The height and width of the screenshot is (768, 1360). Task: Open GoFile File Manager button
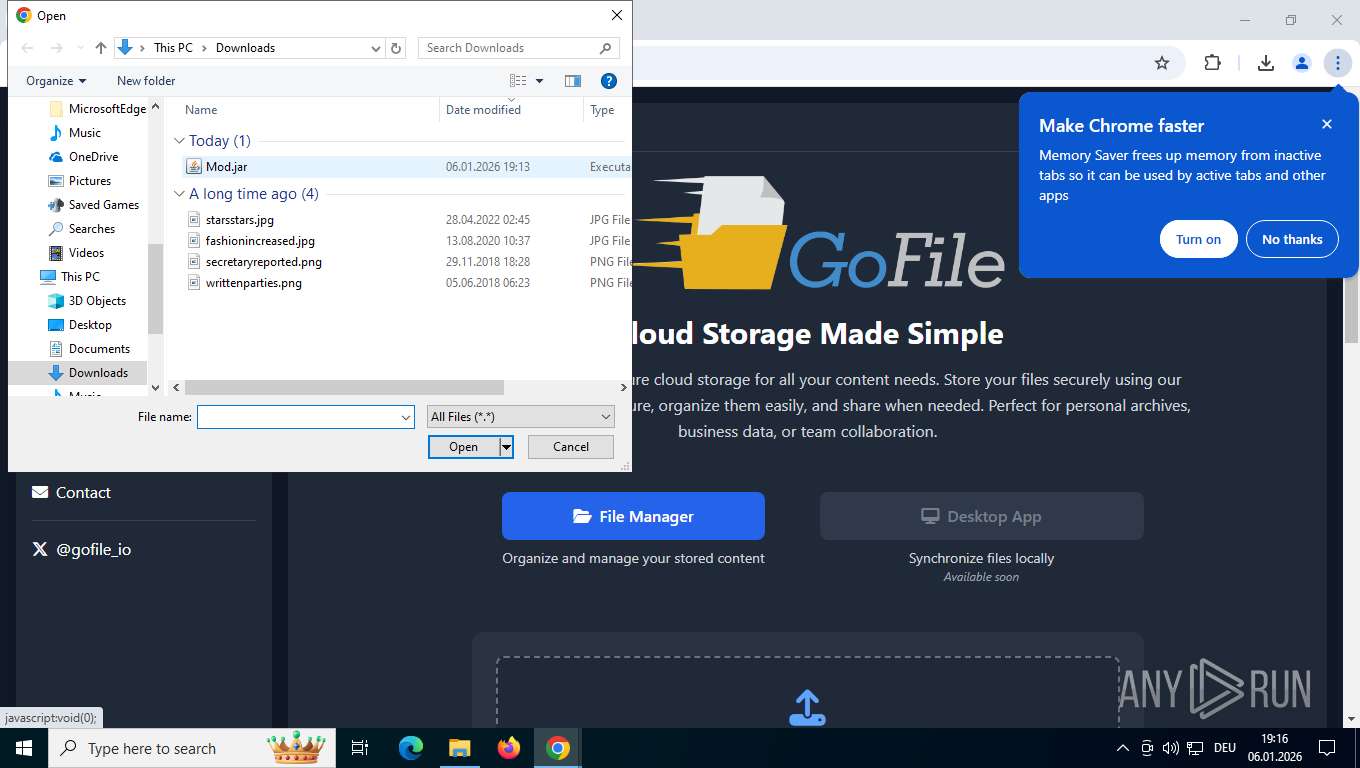[x=633, y=516]
